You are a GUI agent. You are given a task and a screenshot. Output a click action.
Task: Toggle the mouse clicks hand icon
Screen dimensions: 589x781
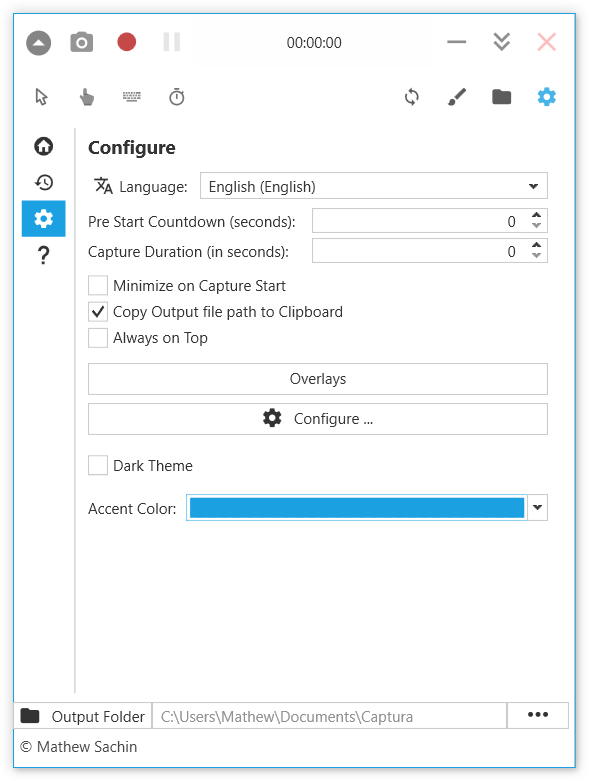point(87,97)
